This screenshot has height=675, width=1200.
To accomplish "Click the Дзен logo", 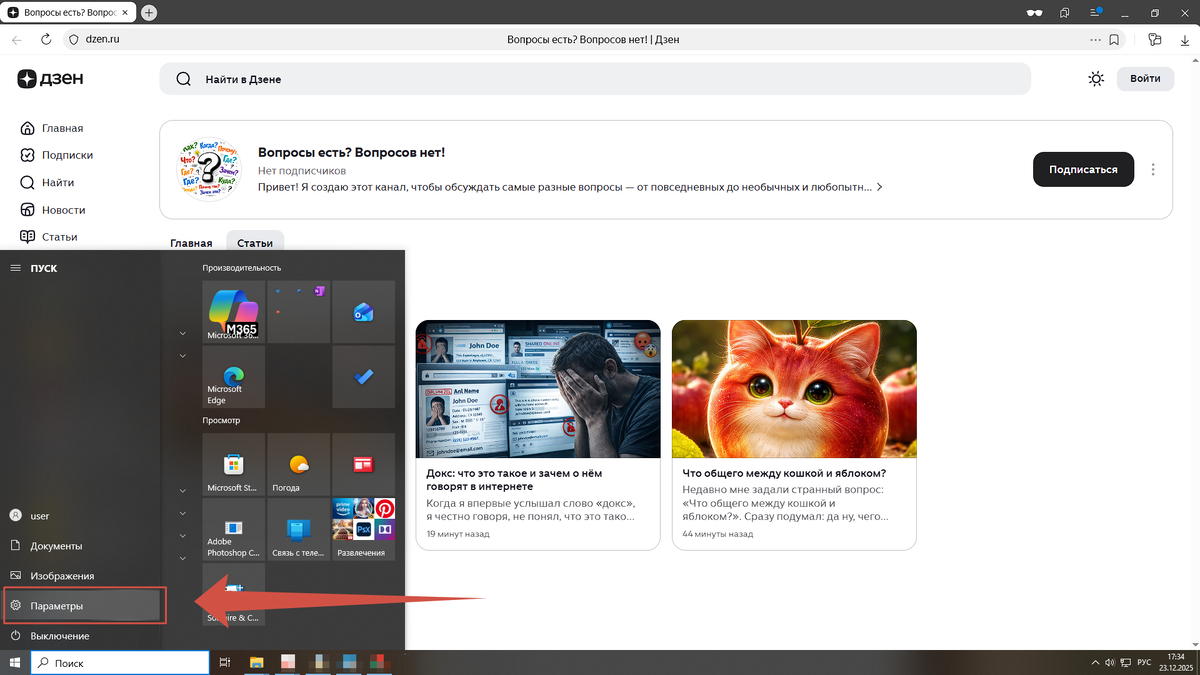I will (x=50, y=79).
